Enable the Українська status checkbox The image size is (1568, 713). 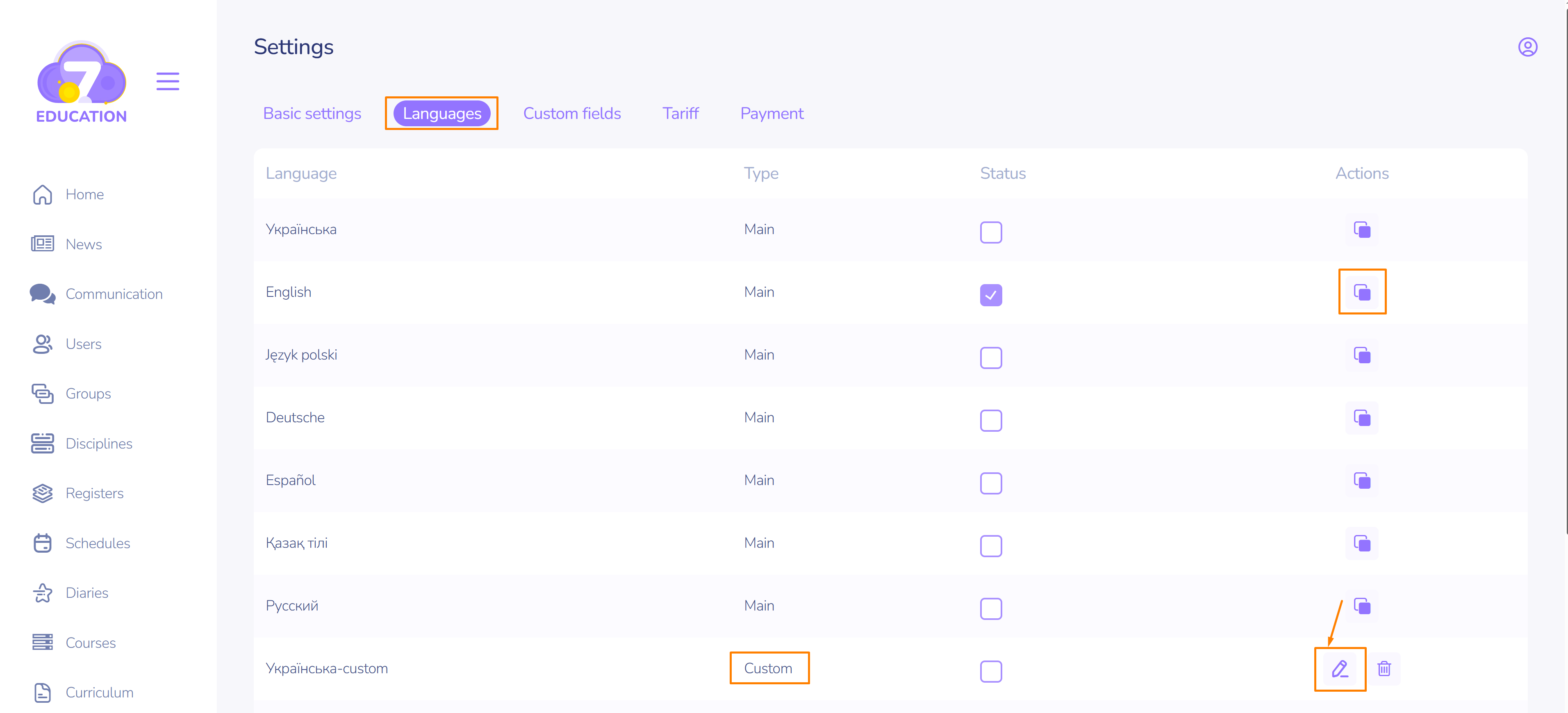pyautogui.click(x=990, y=232)
